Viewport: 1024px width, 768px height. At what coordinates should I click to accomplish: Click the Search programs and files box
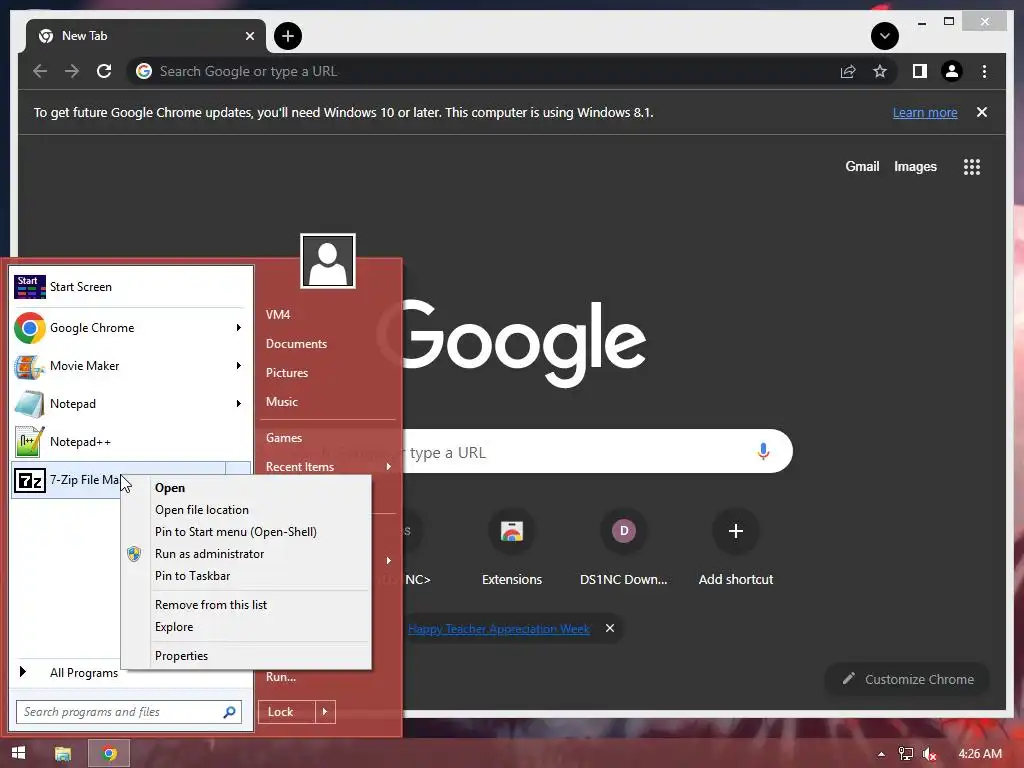[x=129, y=712]
